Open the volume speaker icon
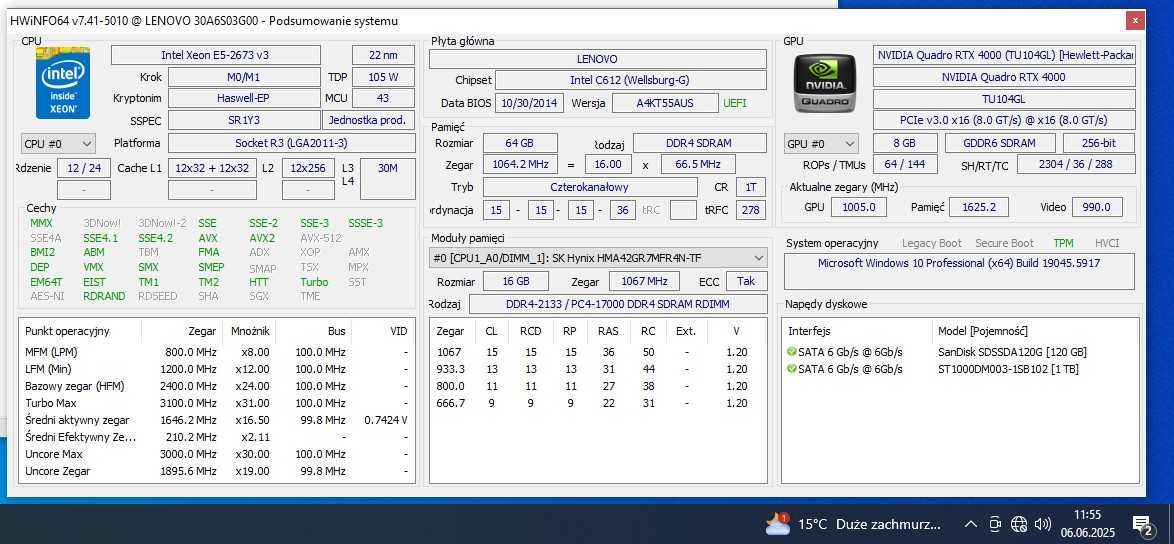 1042,524
